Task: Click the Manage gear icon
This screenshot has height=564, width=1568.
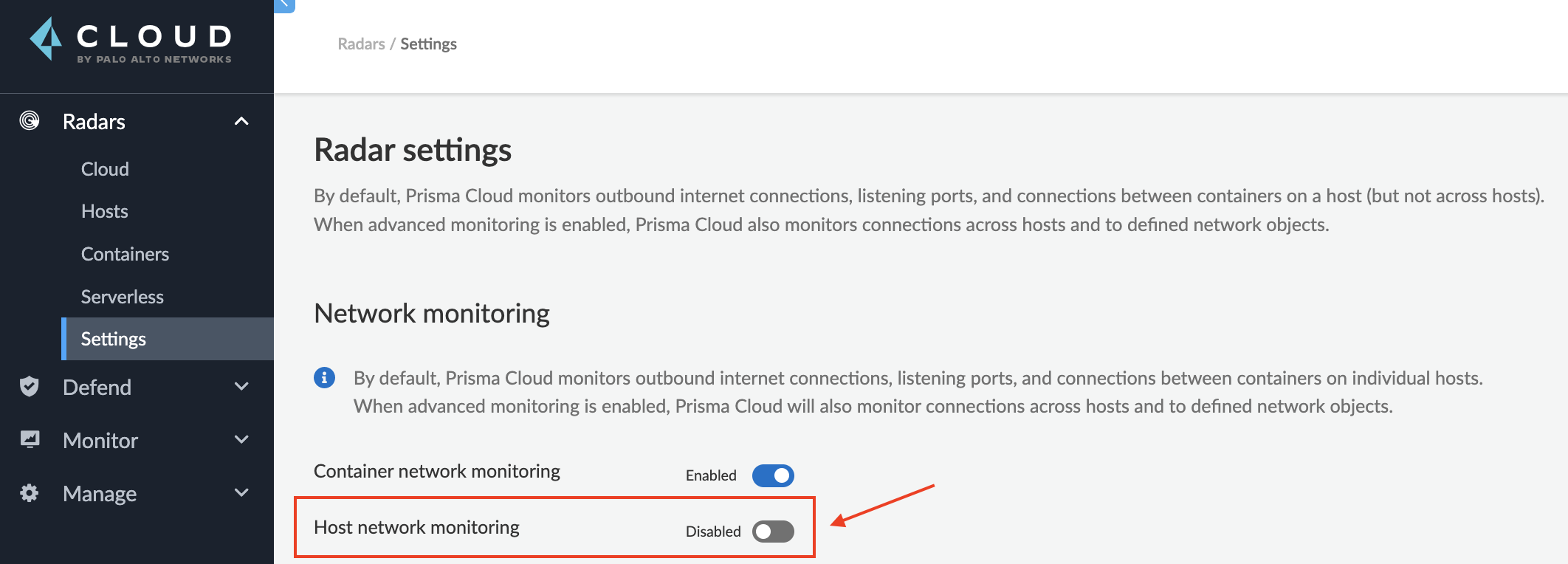Action: pyautogui.click(x=30, y=492)
